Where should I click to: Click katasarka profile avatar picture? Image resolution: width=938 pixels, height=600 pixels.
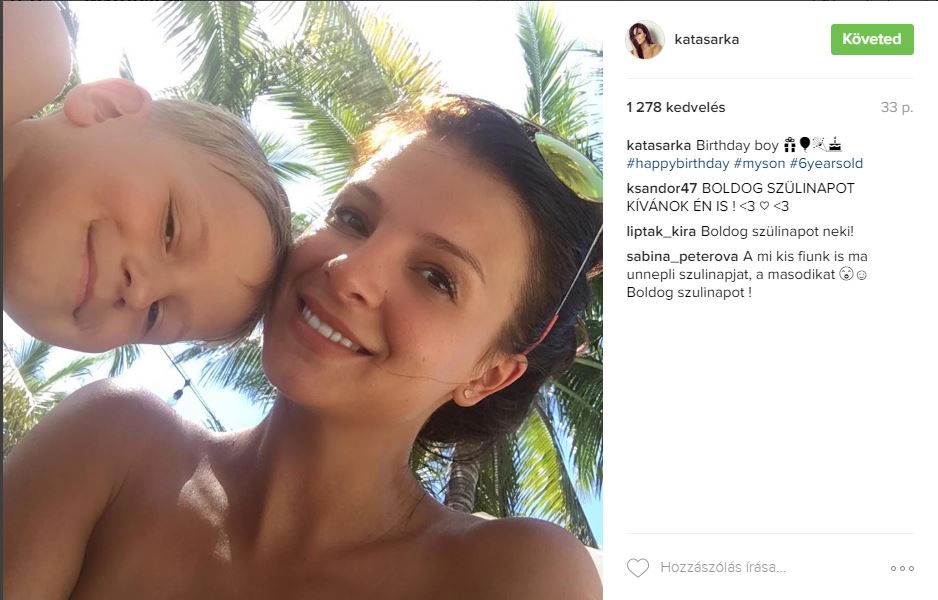(645, 39)
